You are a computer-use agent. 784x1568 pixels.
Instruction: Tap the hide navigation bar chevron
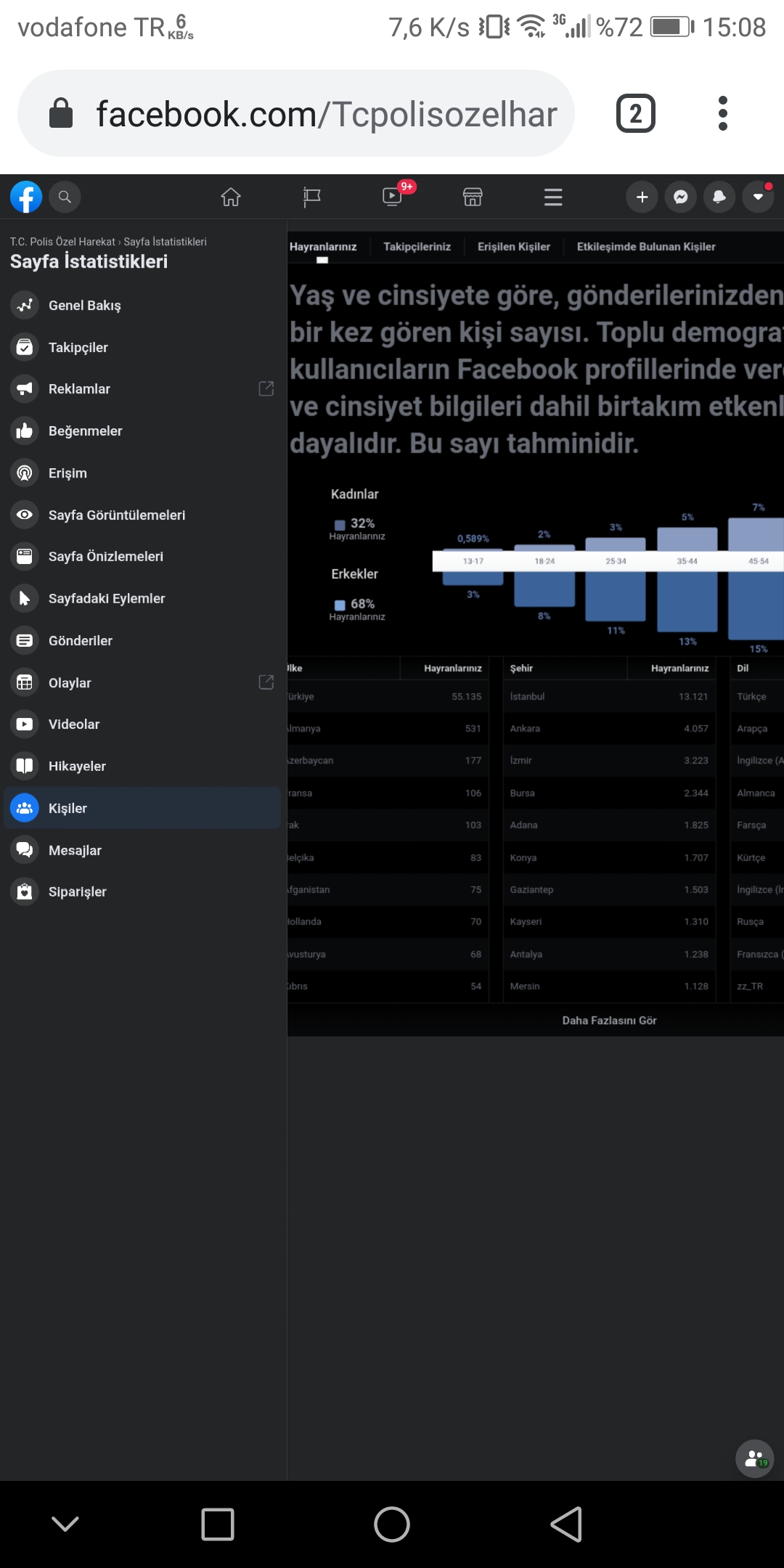(x=65, y=1524)
